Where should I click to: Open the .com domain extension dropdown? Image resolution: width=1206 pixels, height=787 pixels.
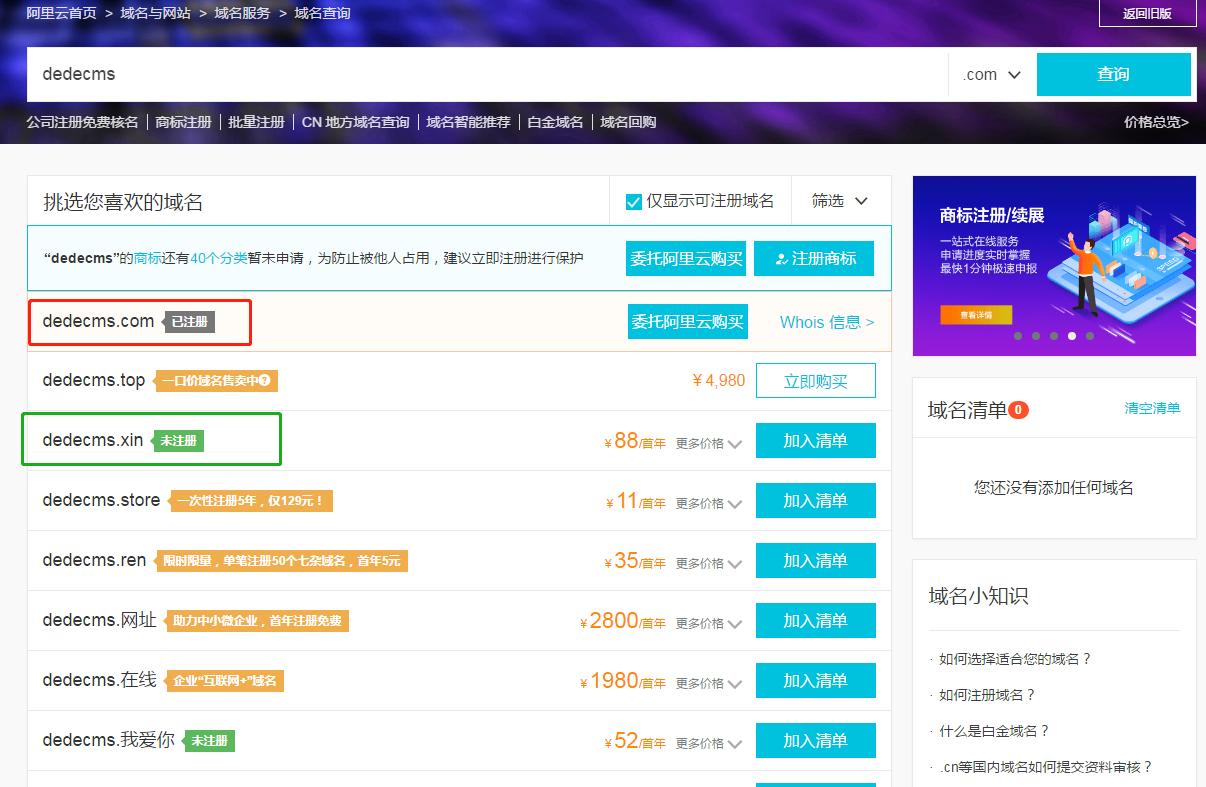click(989, 74)
